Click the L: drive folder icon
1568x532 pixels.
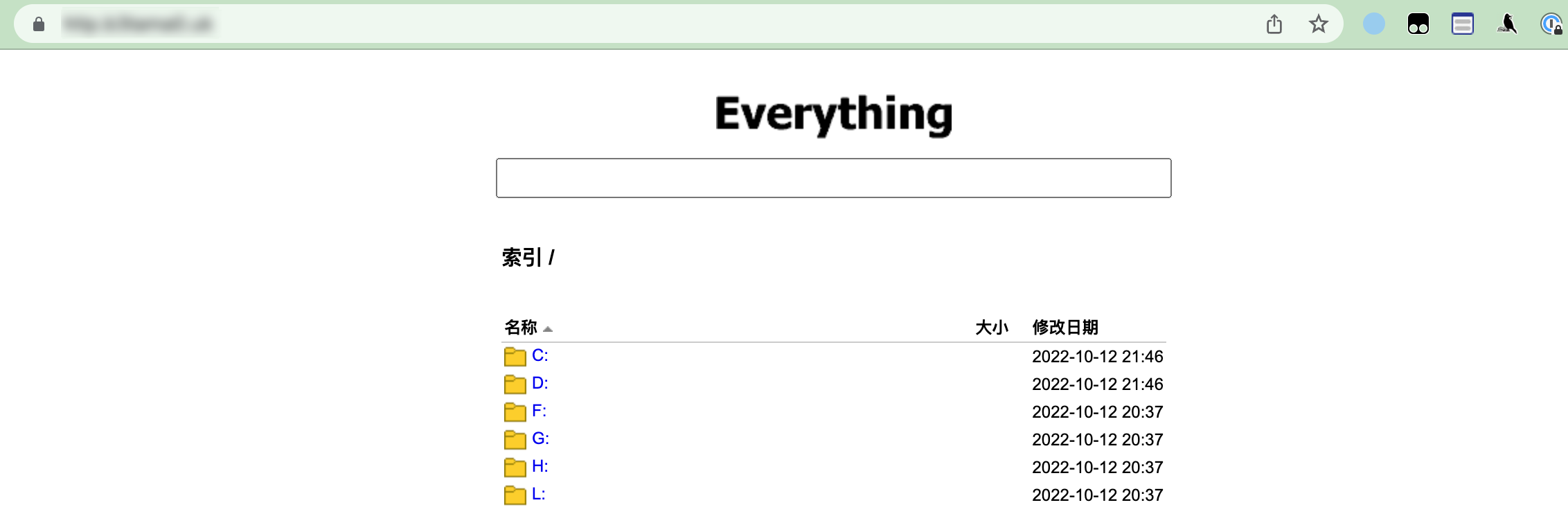pos(515,495)
